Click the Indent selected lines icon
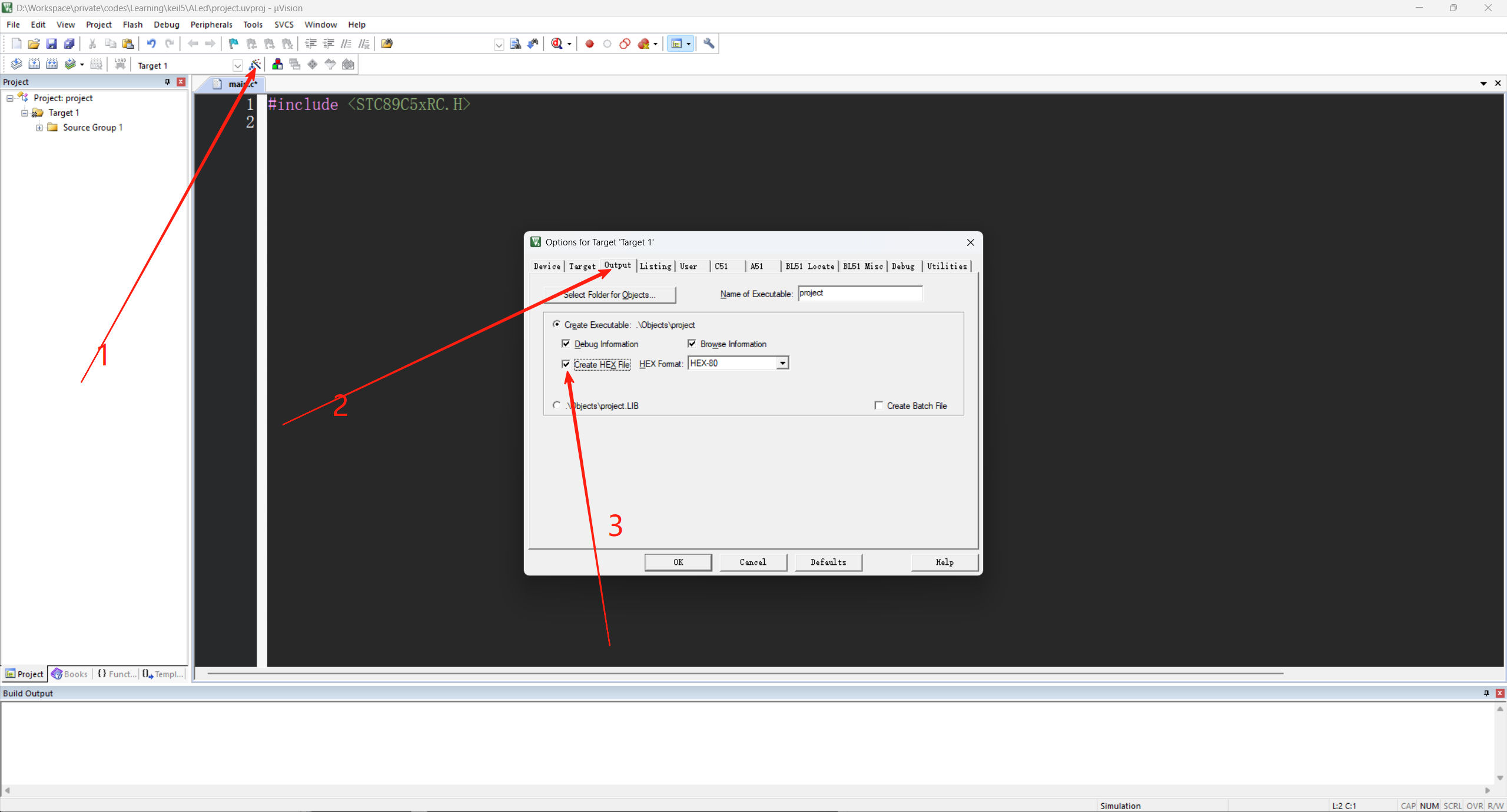 click(x=311, y=44)
